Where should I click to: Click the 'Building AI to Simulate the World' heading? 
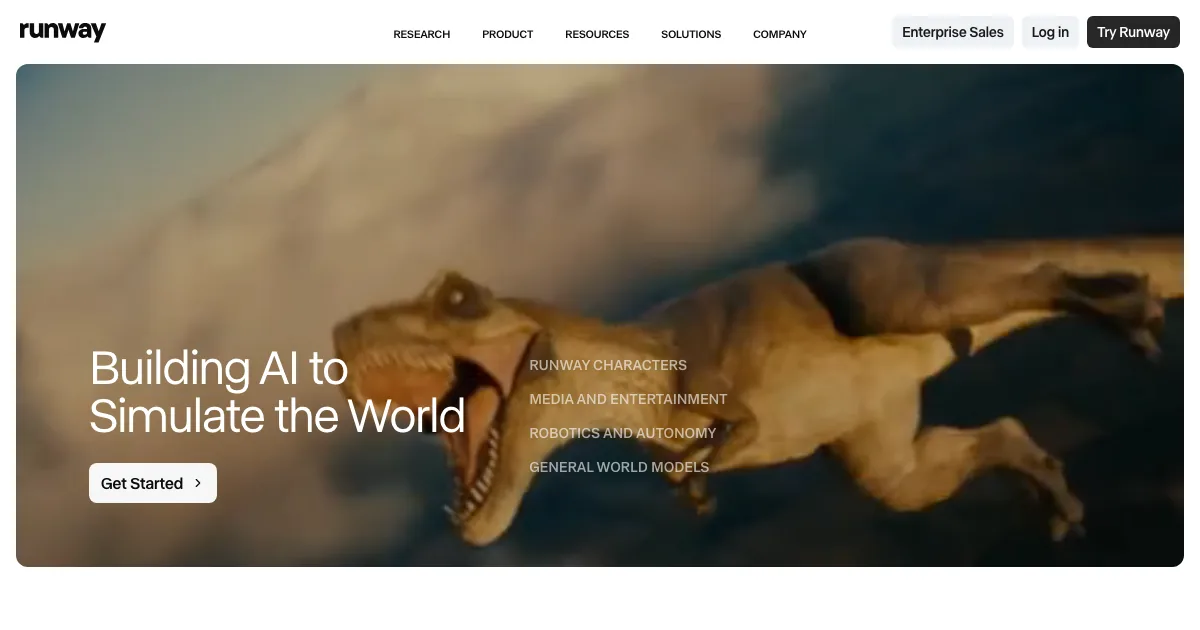pos(277,392)
